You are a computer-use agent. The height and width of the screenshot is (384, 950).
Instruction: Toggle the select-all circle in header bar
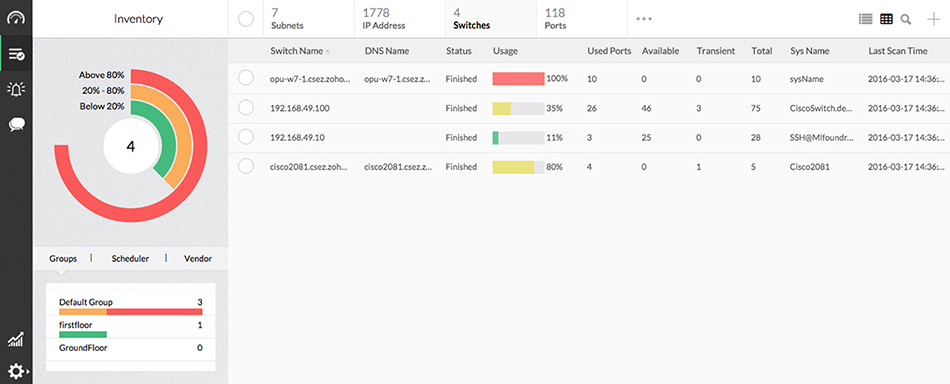tap(245, 19)
